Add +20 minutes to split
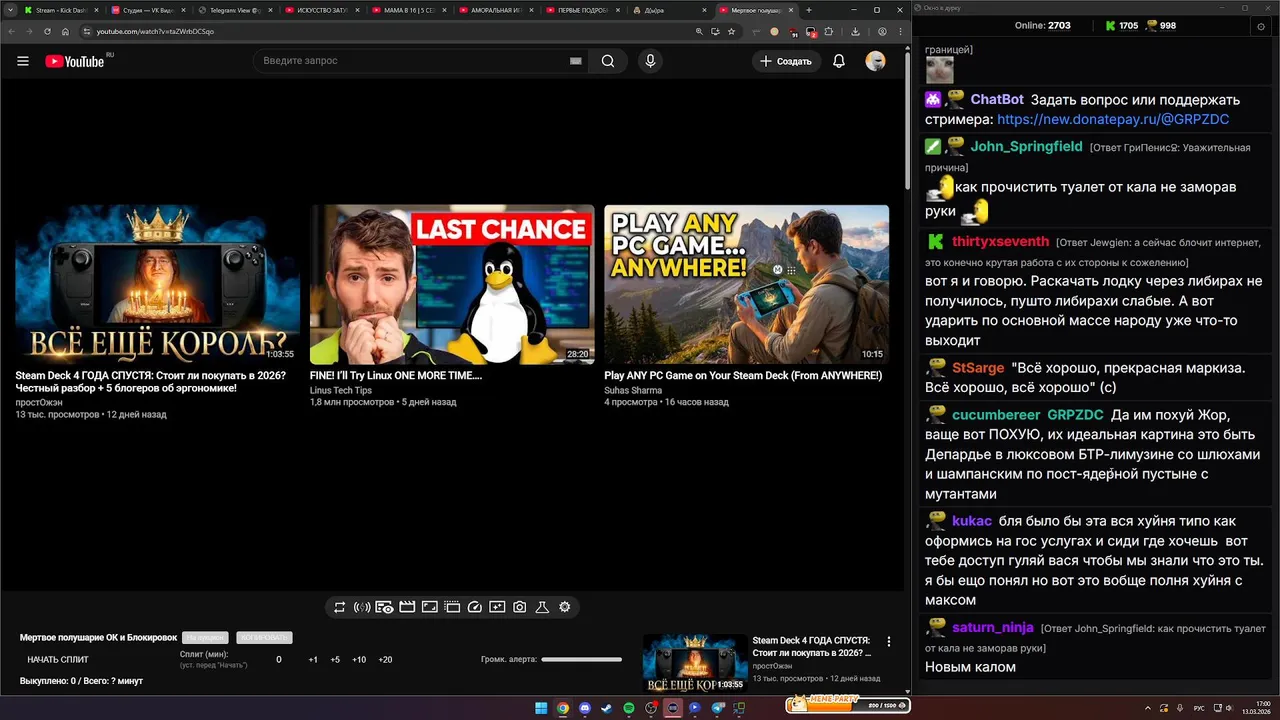This screenshot has height=720, width=1280. point(385,660)
